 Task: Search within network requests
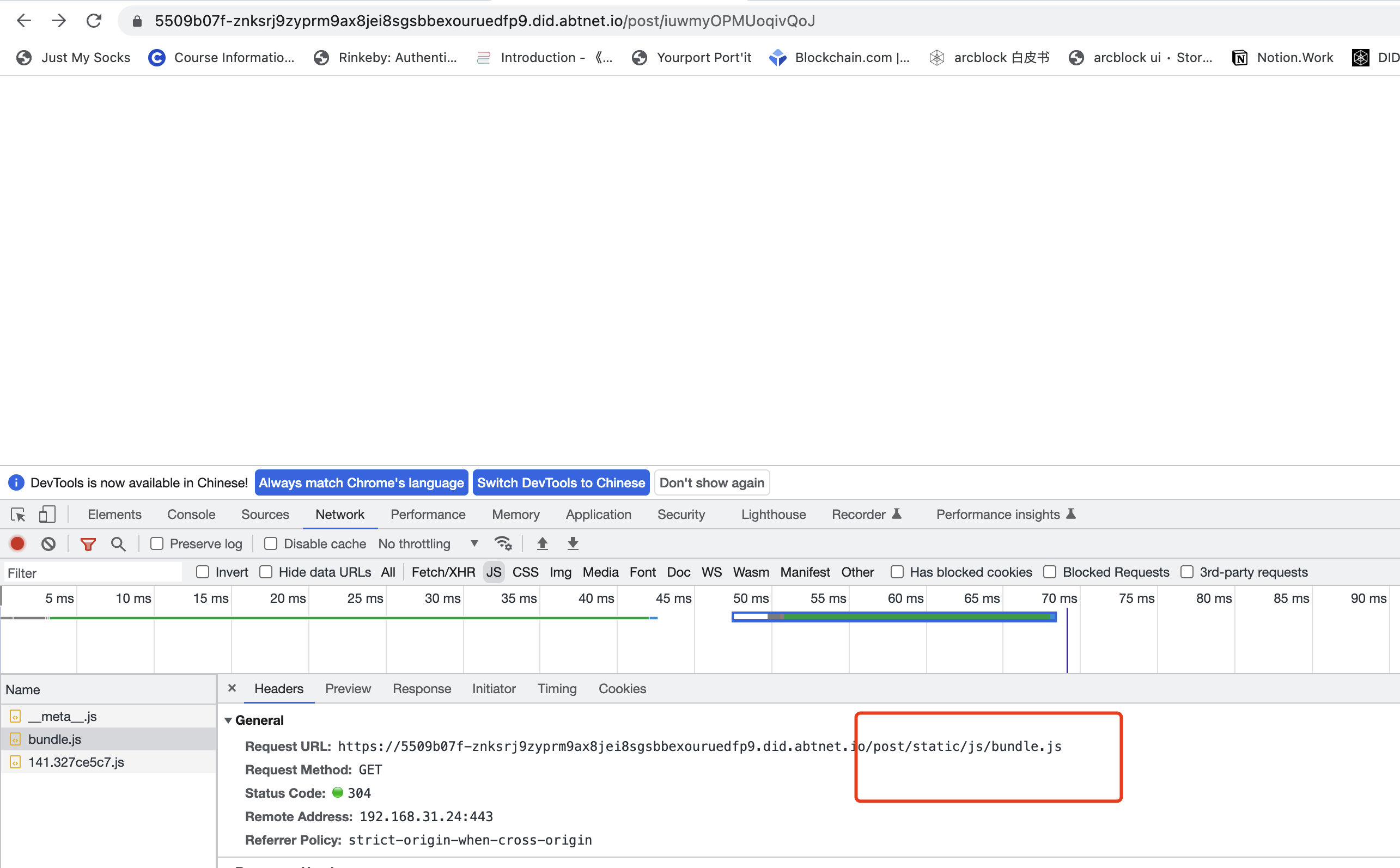point(118,543)
